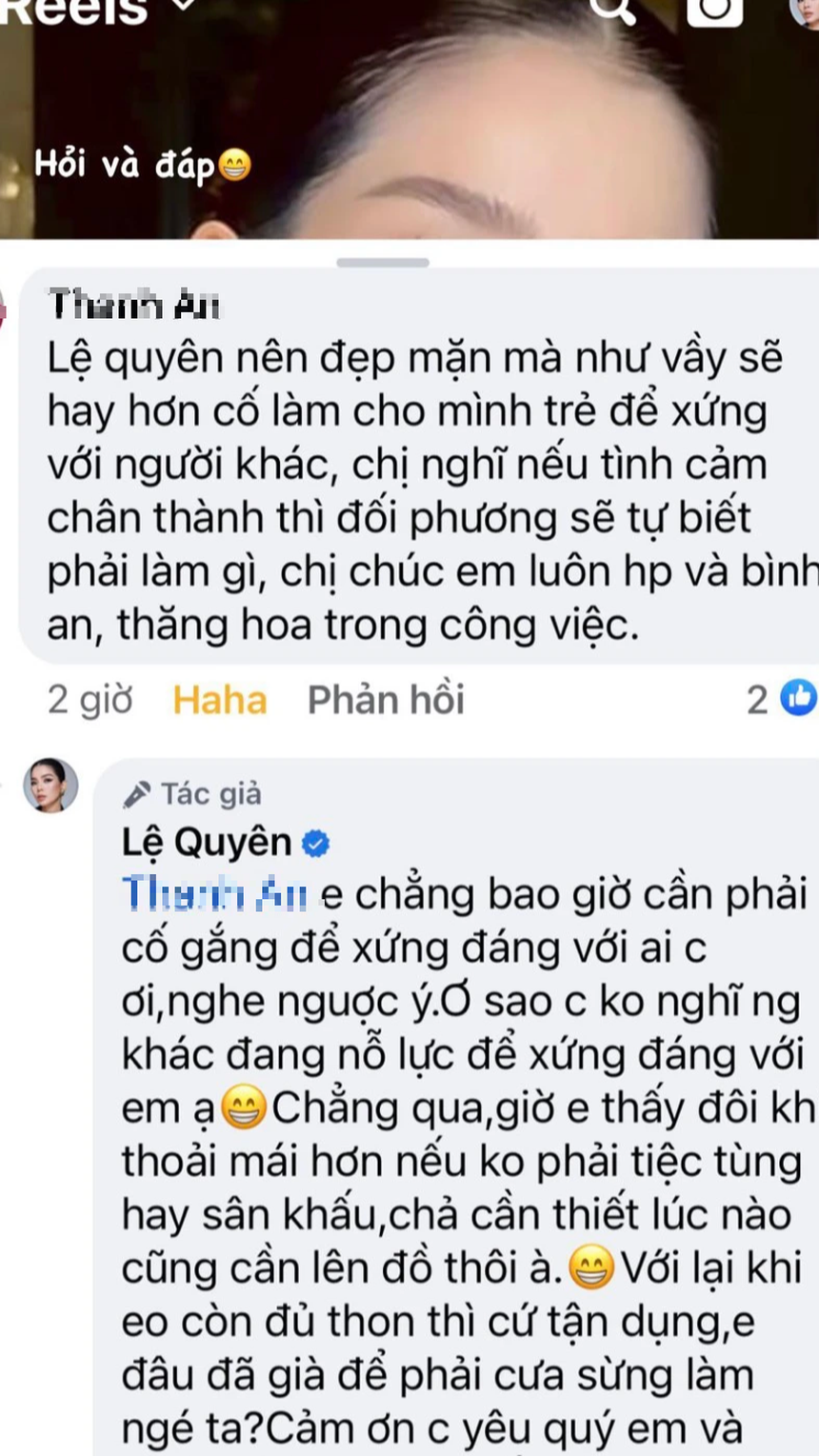Open search from the Reels header
Image resolution: width=819 pixels, height=1456 pixels.
(611, 8)
